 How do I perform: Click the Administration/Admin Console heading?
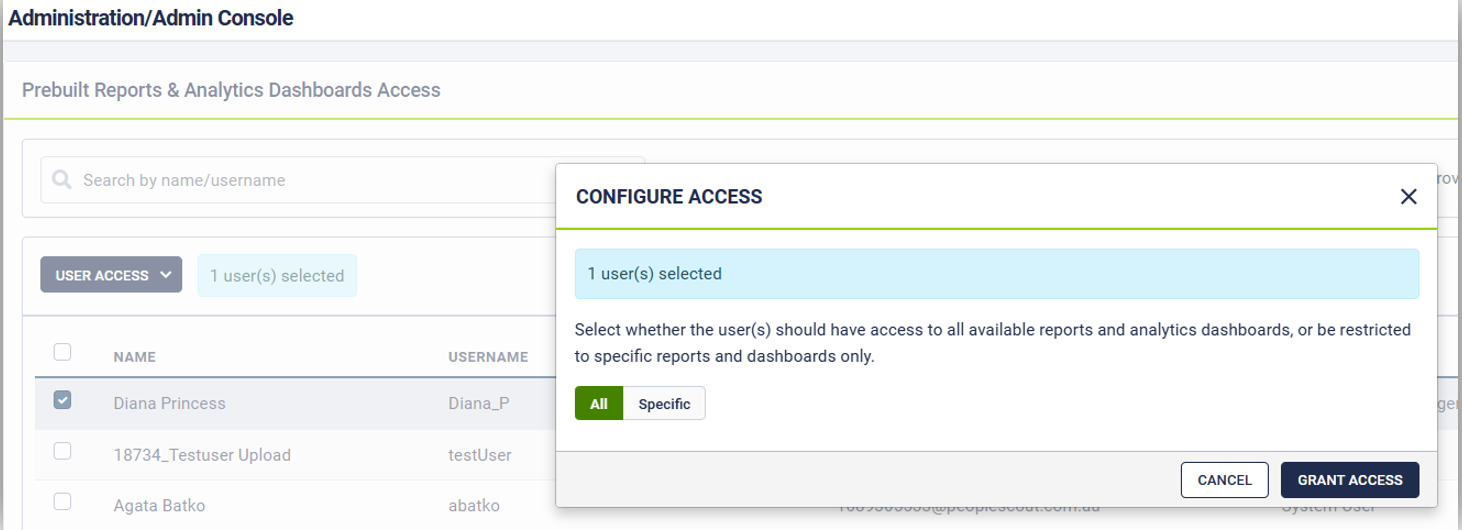(x=151, y=18)
